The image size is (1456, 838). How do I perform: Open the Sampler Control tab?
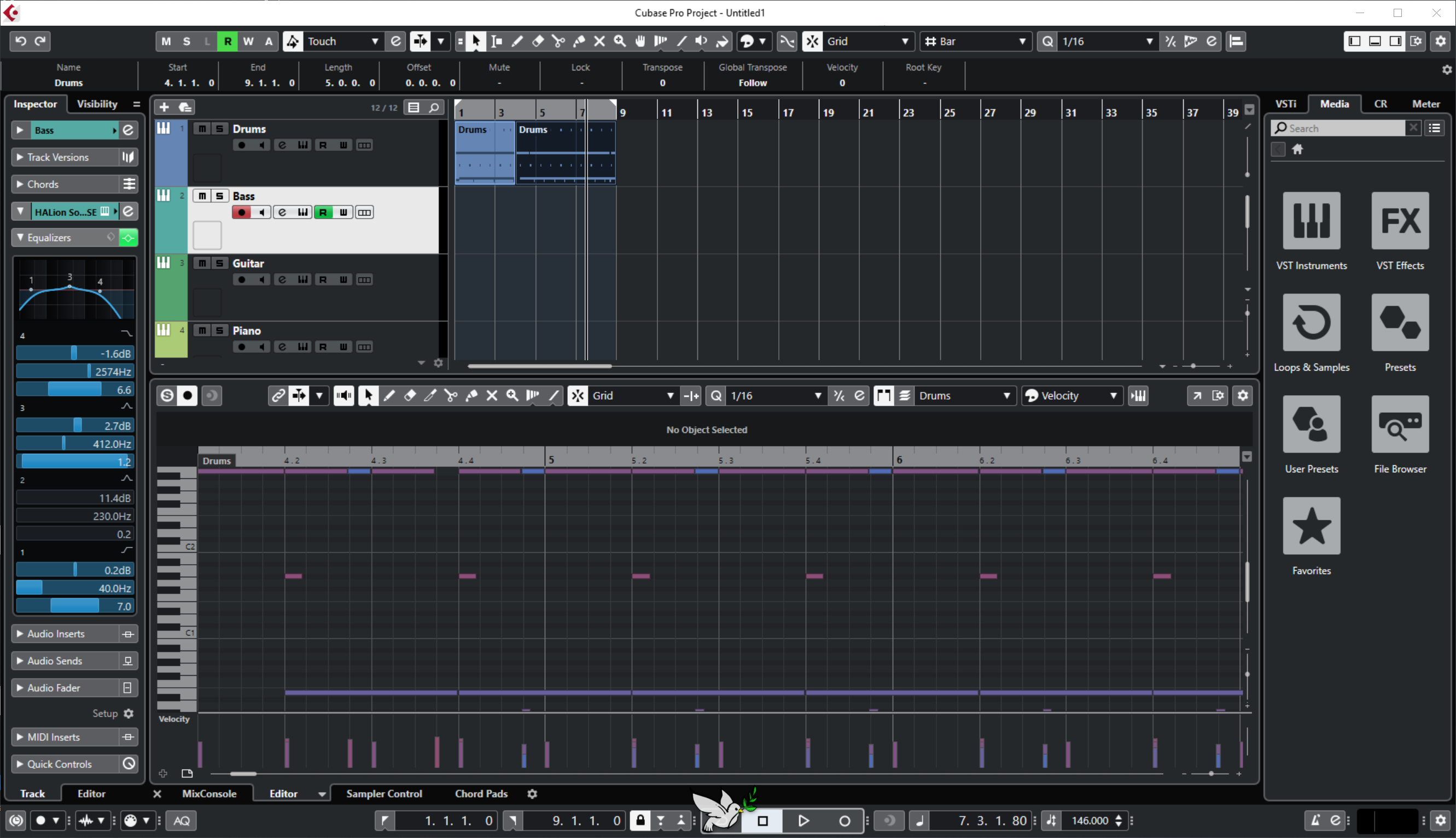[384, 793]
